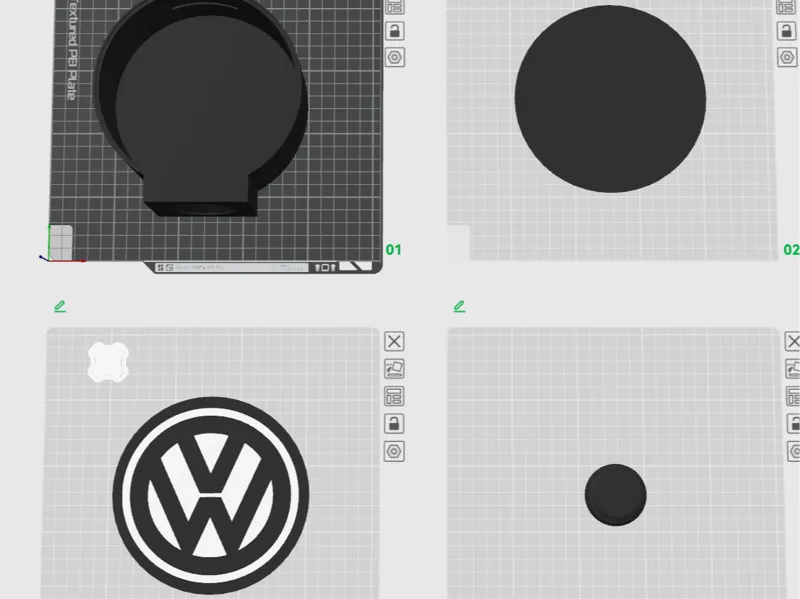Auto-orient objects on the VW logo plate

(394, 368)
